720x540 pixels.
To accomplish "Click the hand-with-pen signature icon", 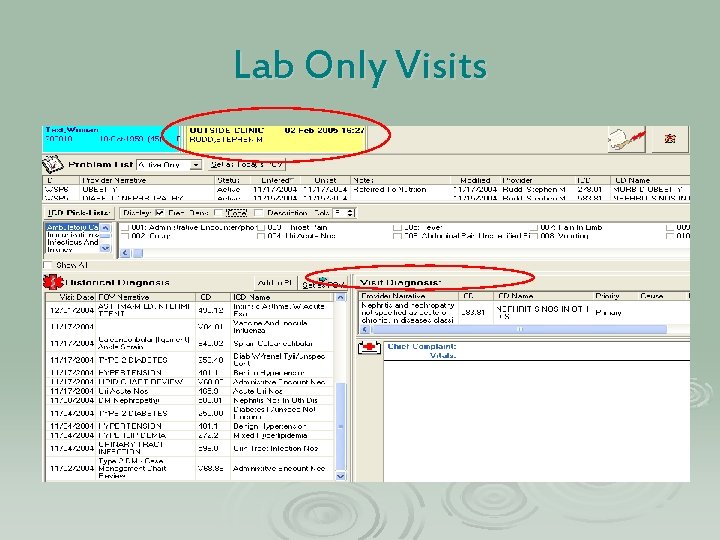I will point(626,139).
